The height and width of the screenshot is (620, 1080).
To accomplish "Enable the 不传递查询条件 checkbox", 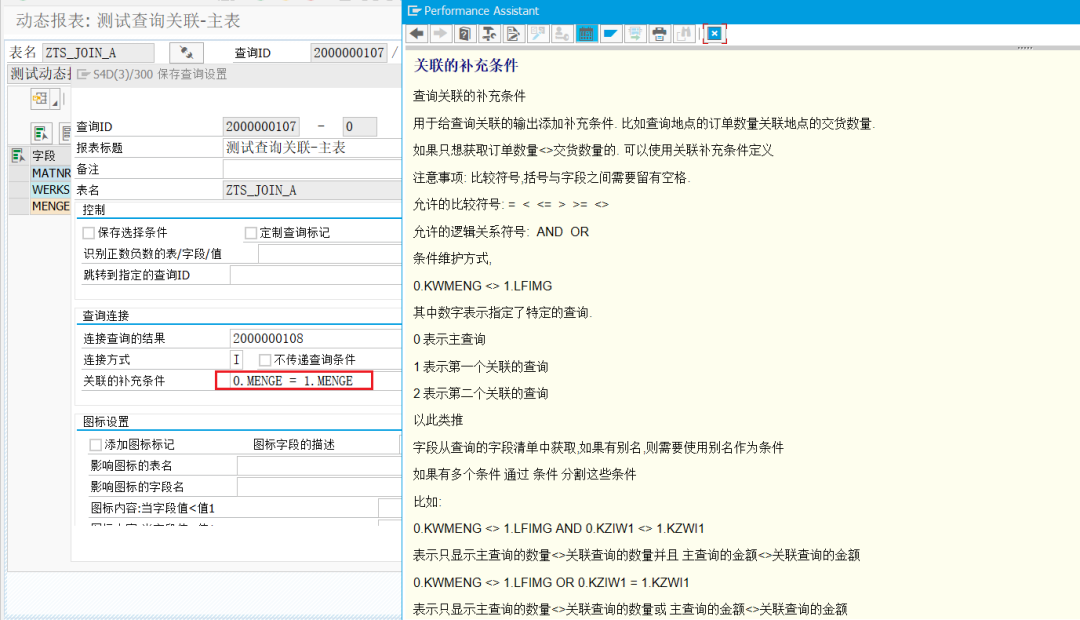I will [264, 360].
